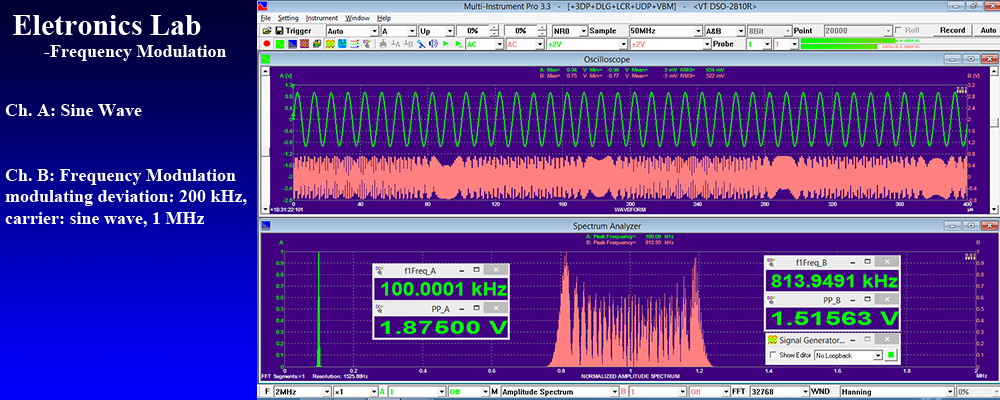The image size is (1000, 400).
Task: Save data with the floppy disk icon
Action: coord(279,31)
